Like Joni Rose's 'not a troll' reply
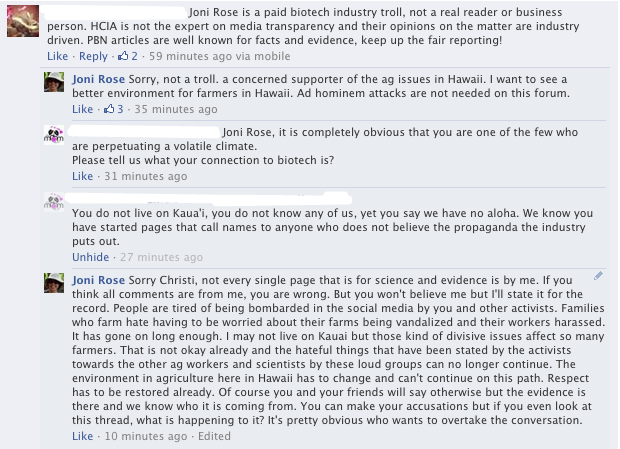 [x=82, y=109]
